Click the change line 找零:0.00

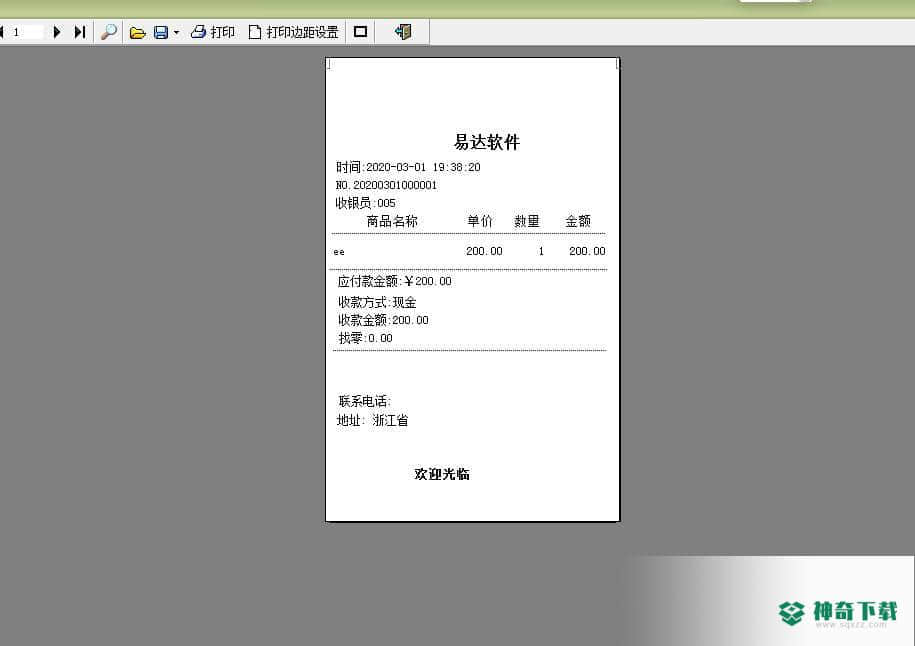coord(365,338)
